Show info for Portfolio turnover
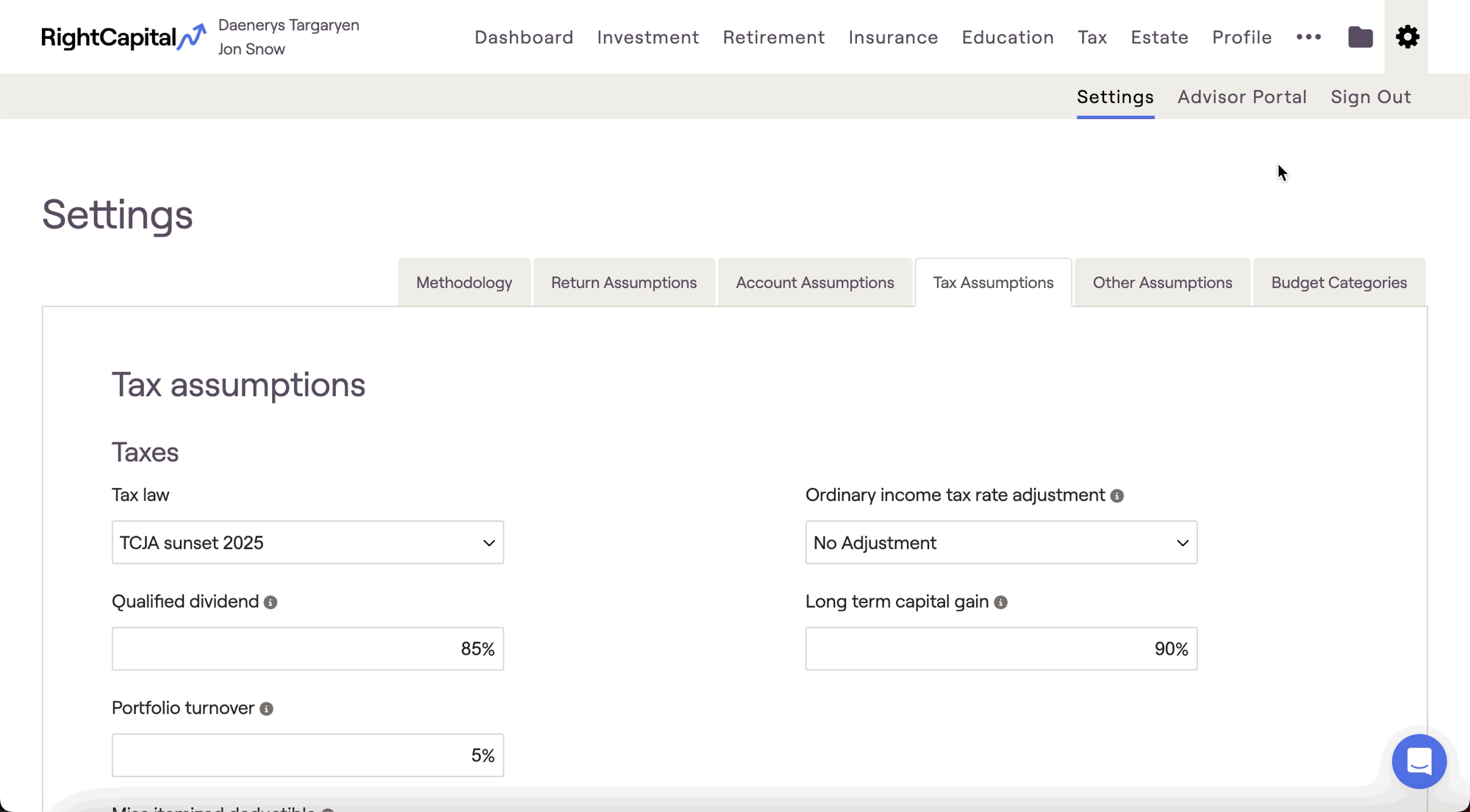The image size is (1470, 812). coord(267,709)
